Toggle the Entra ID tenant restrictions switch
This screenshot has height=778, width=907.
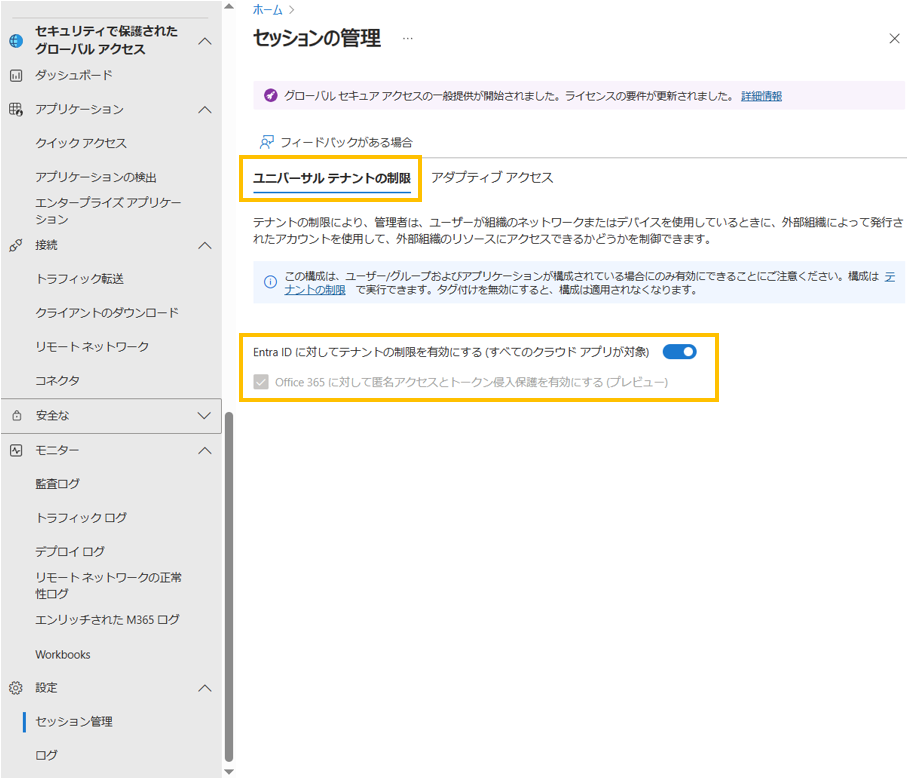[x=679, y=352]
